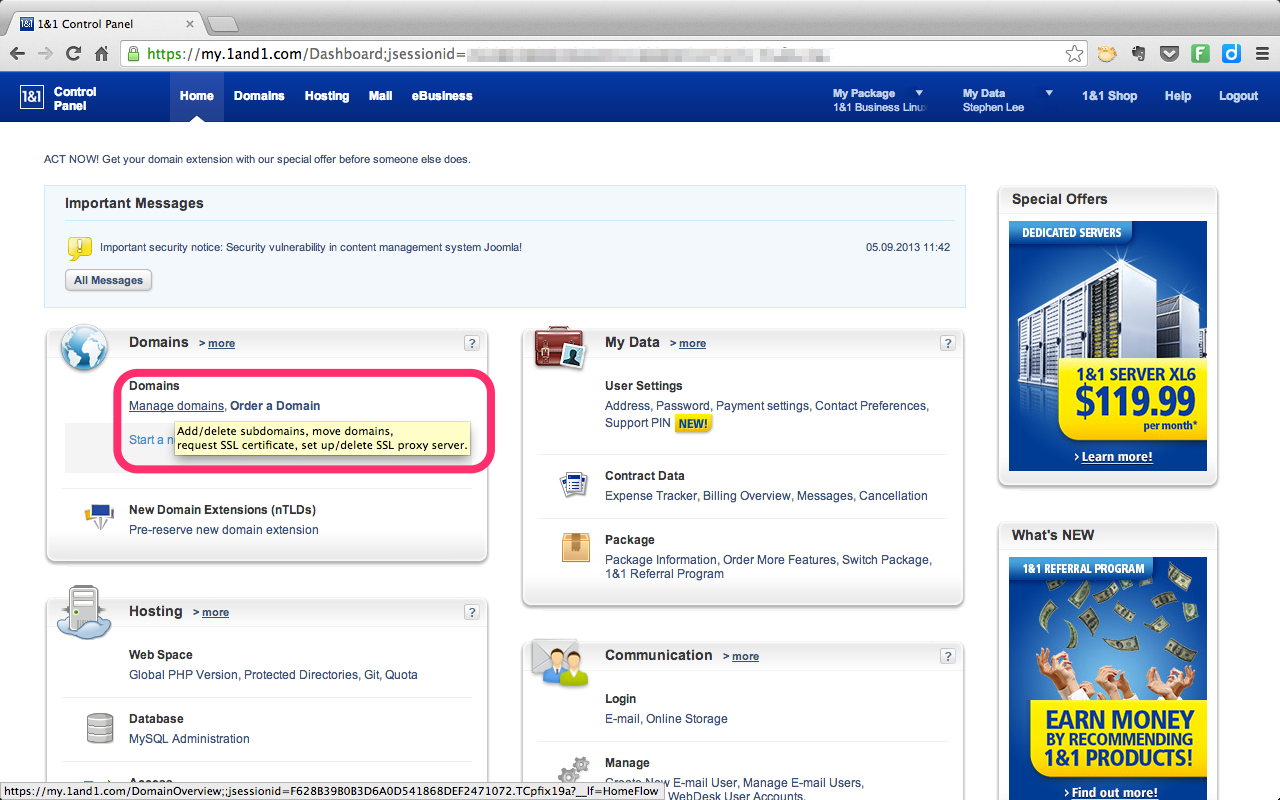1280x800 pixels.
Task: Click the 1&1 logo in header
Action: pyautogui.click(x=32, y=97)
